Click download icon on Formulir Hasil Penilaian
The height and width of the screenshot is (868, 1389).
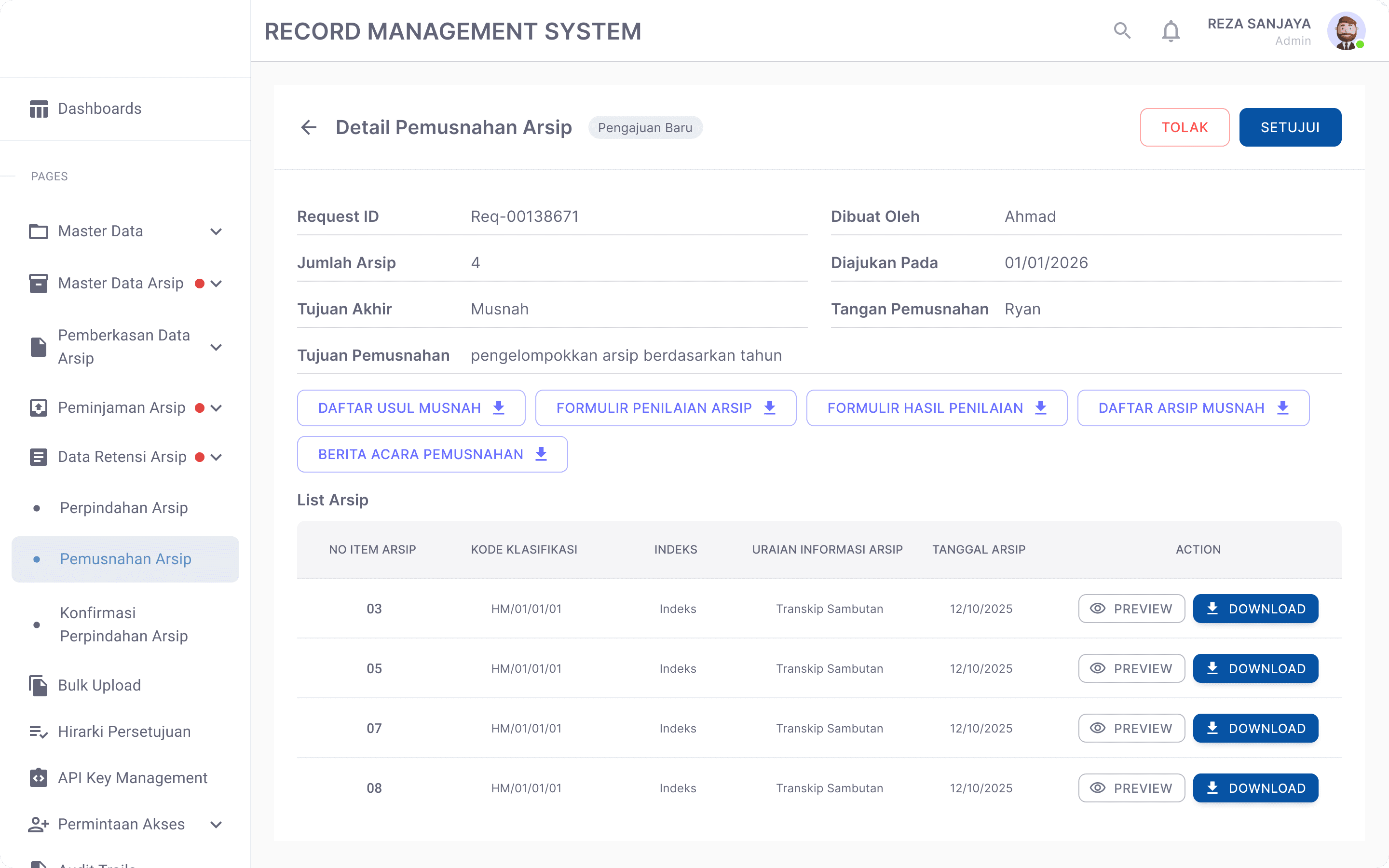pos(1041,407)
